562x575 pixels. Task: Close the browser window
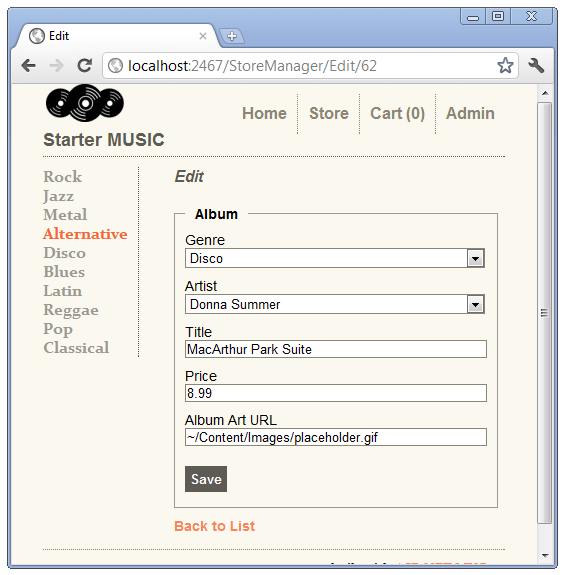pos(531,17)
